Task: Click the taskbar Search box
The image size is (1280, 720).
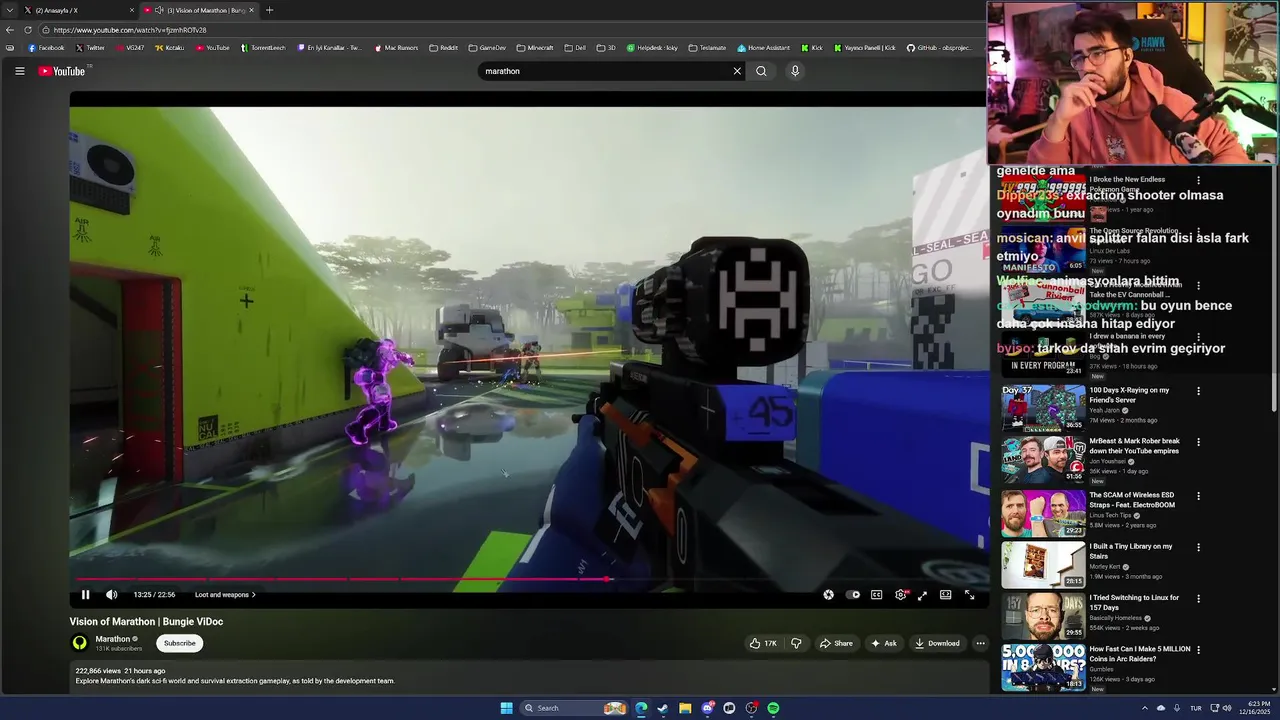Action: pos(574,708)
